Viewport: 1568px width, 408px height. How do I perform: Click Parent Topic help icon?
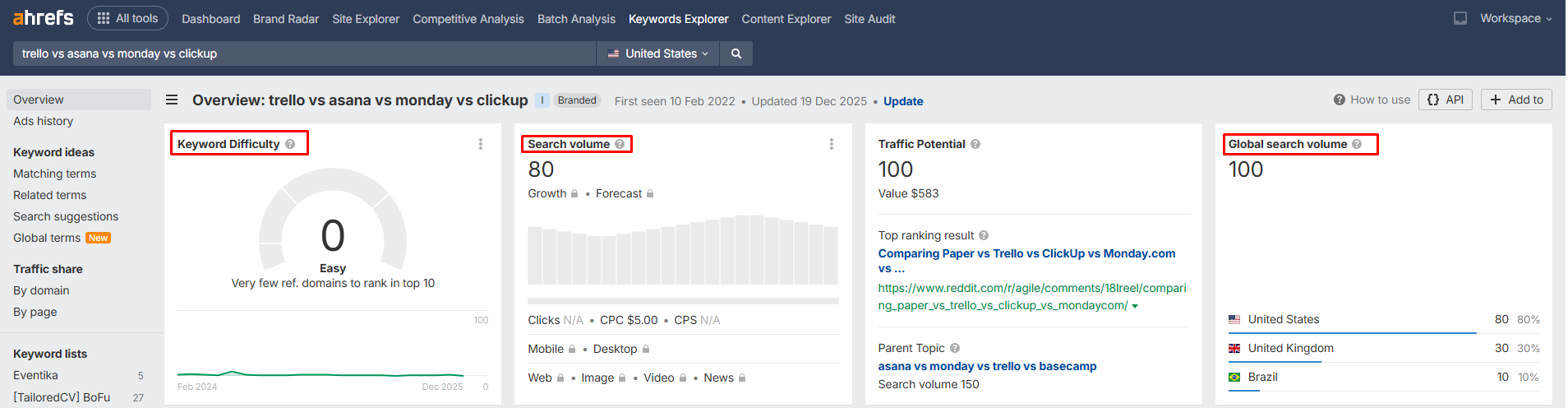(955, 348)
